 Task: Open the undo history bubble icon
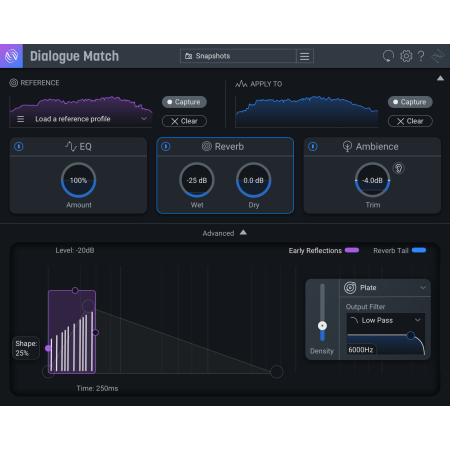pyautogui.click(x=388, y=56)
